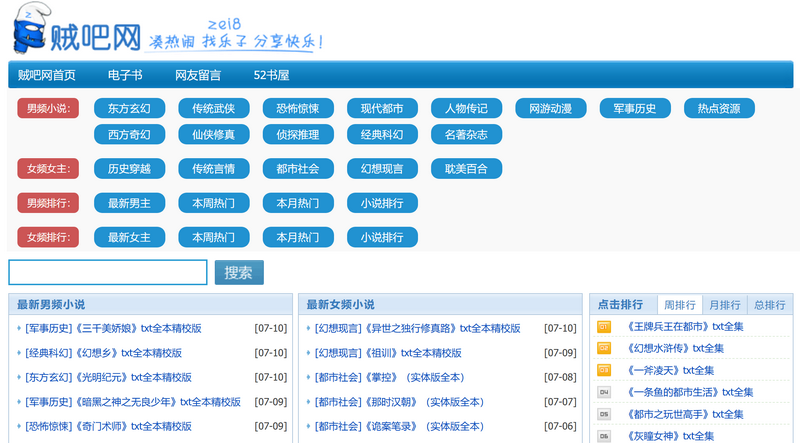Choose the 东方玄幻 category button
This screenshot has width=800, height=443.
tap(129, 109)
